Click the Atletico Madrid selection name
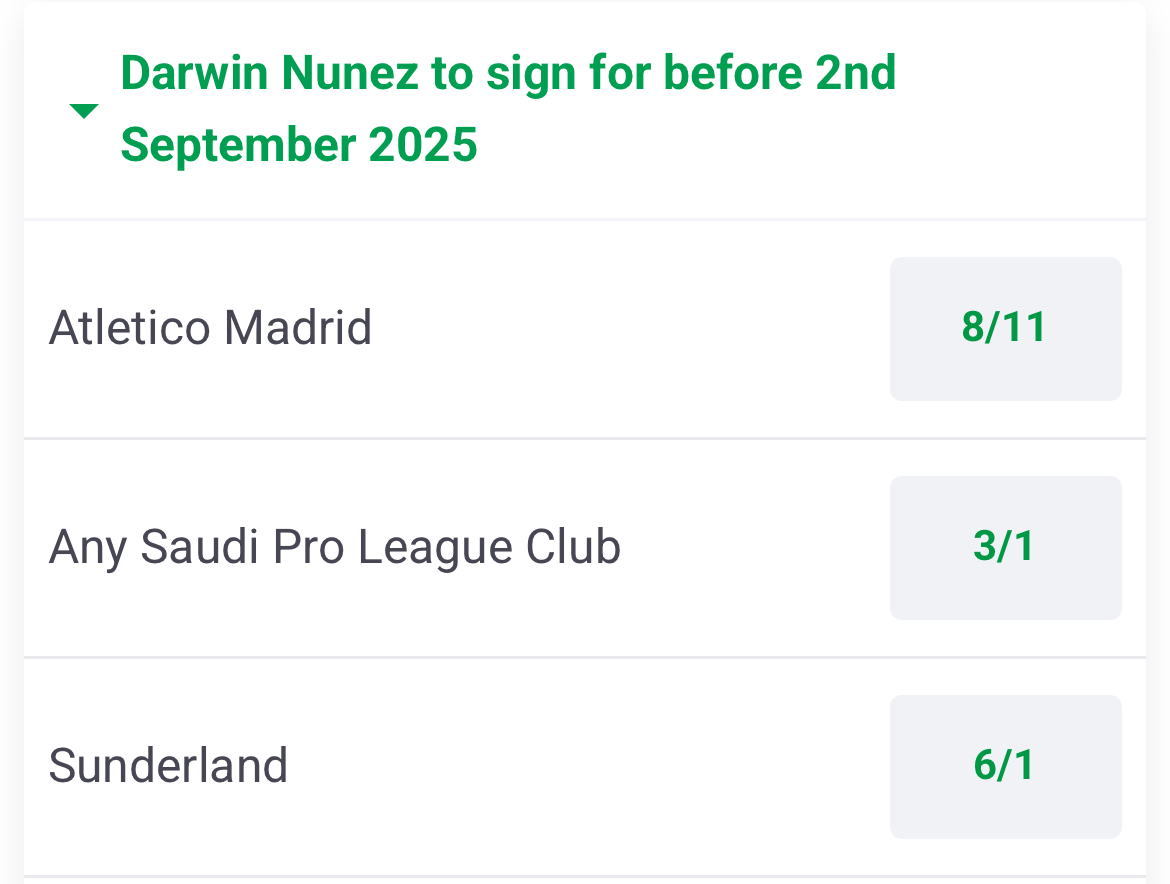Viewport: 1170px width, 884px height. (x=210, y=328)
